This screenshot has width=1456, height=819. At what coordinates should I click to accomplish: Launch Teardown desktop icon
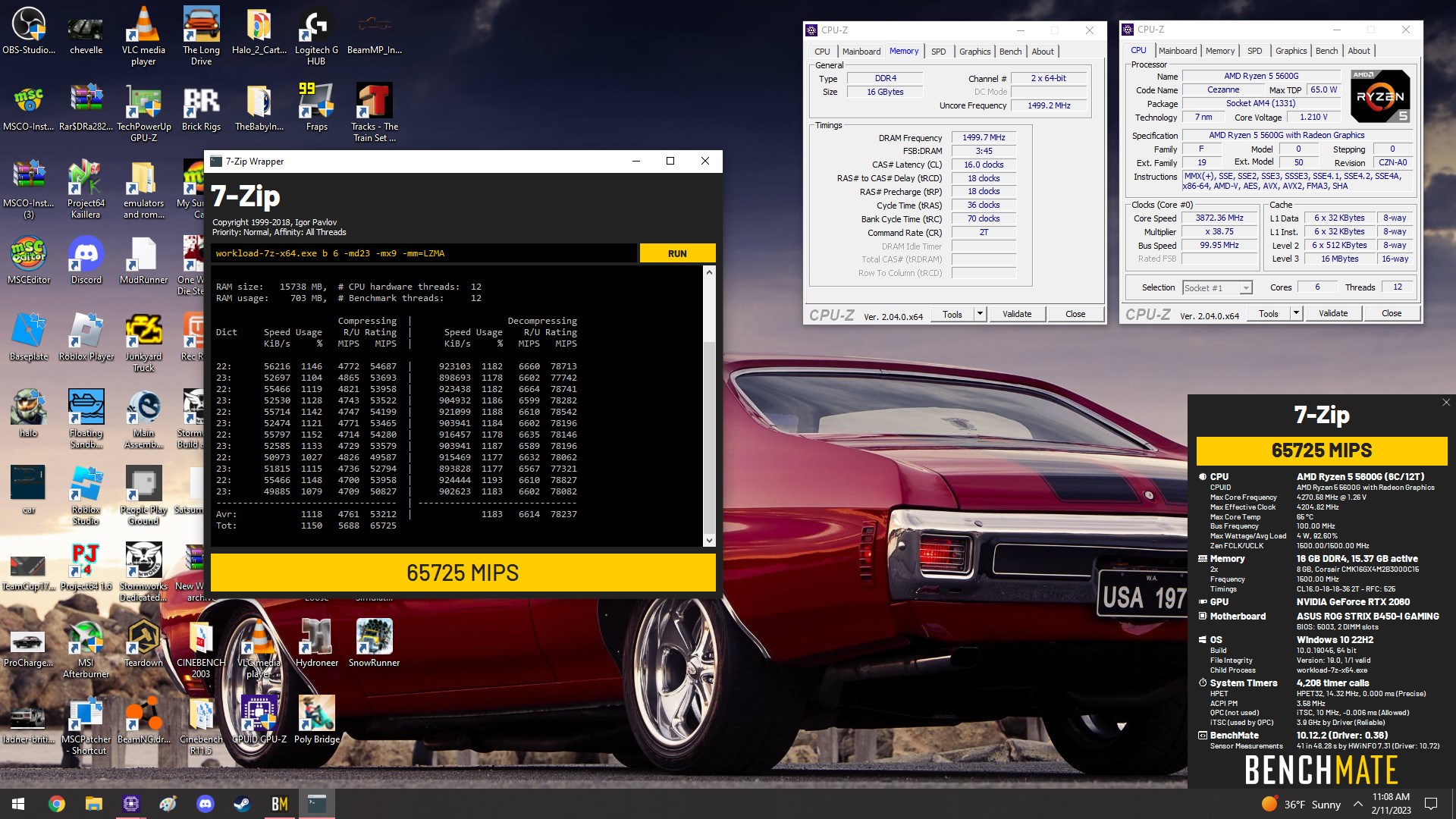143,643
